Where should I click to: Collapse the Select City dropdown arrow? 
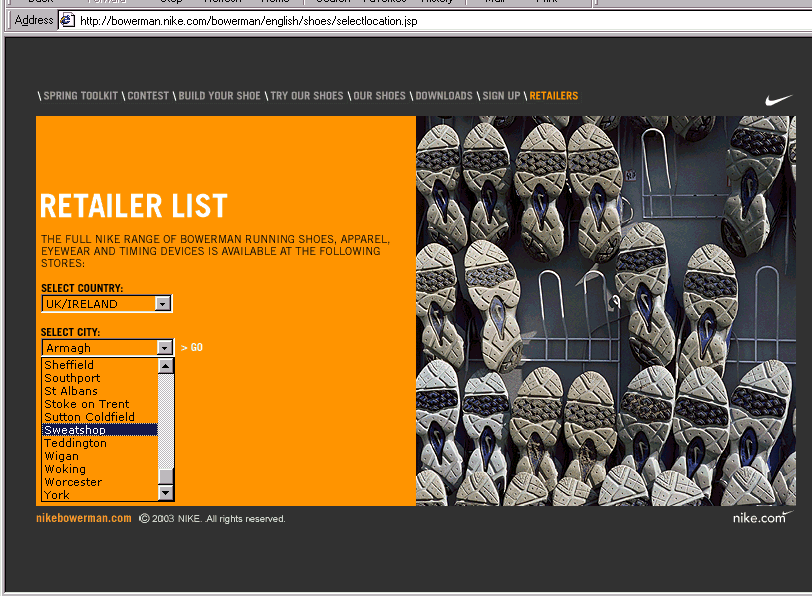pyautogui.click(x=165, y=347)
